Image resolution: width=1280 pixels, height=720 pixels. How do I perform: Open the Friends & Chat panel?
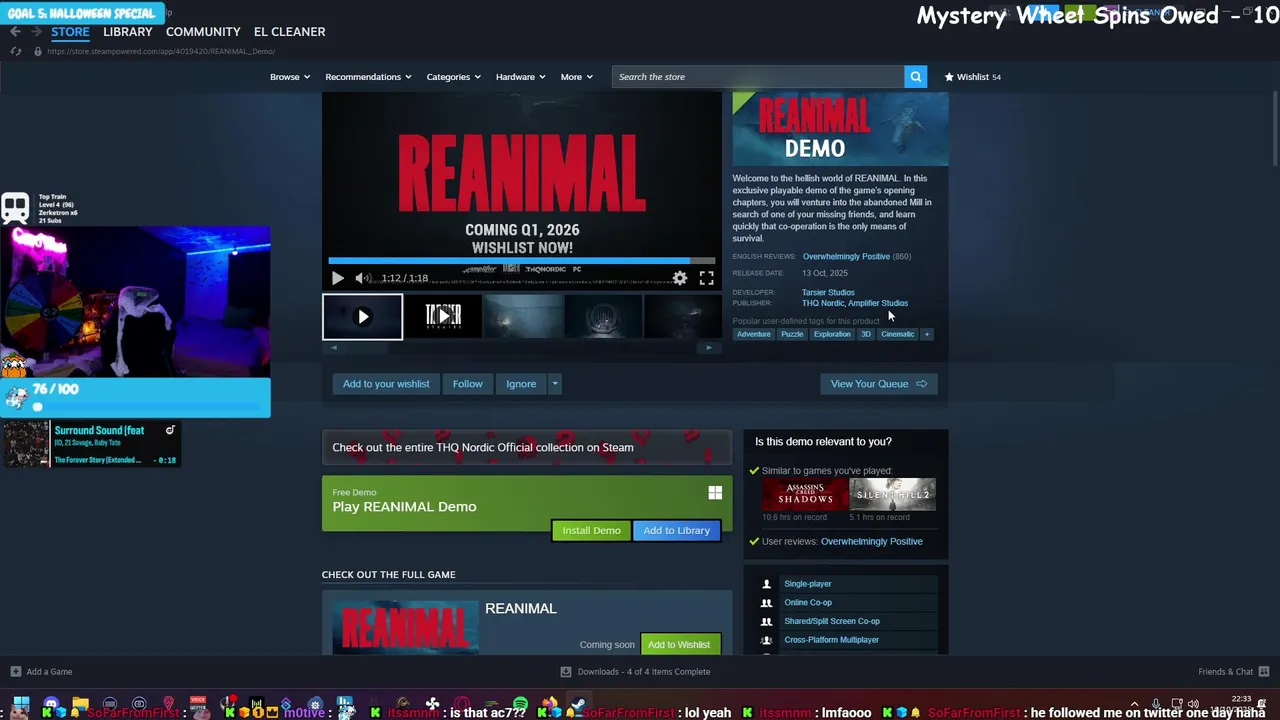tap(1233, 672)
